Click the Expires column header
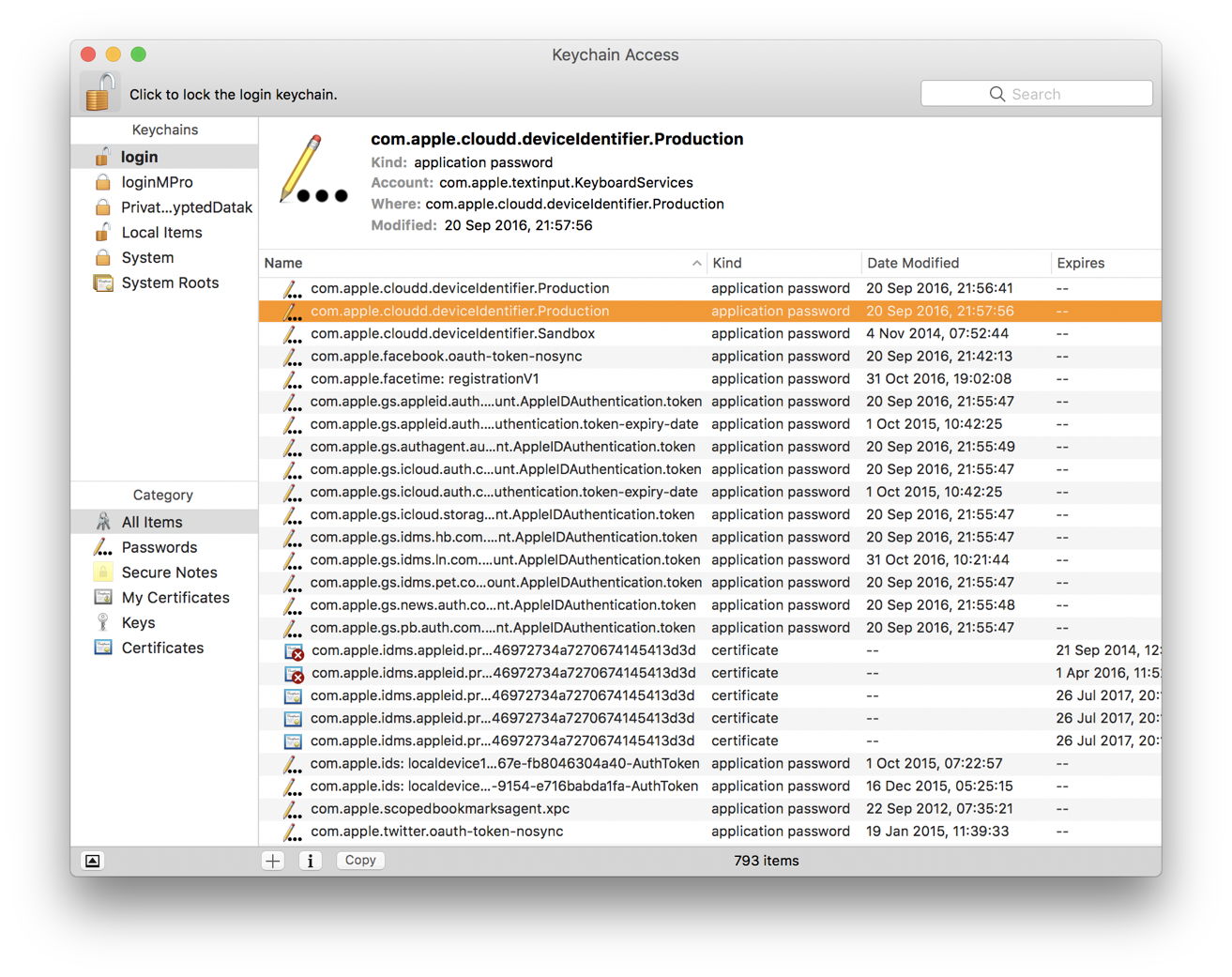The image size is (1232, 977). pos(1103,263)
